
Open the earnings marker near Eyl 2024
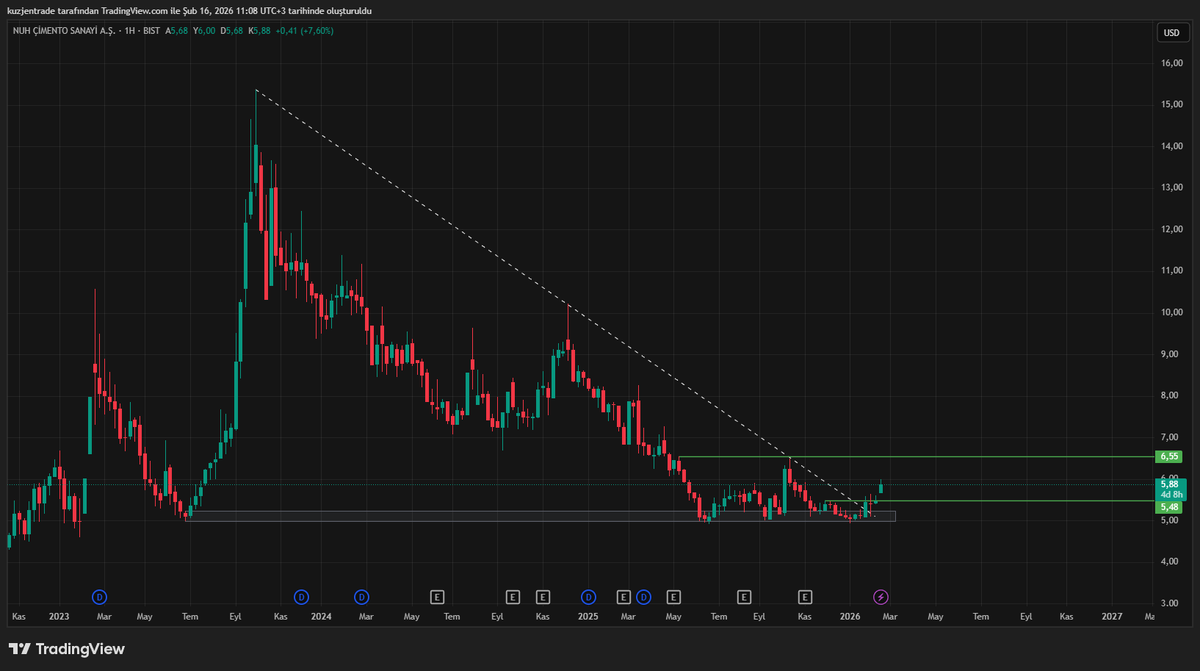click(x=513, y=597)
